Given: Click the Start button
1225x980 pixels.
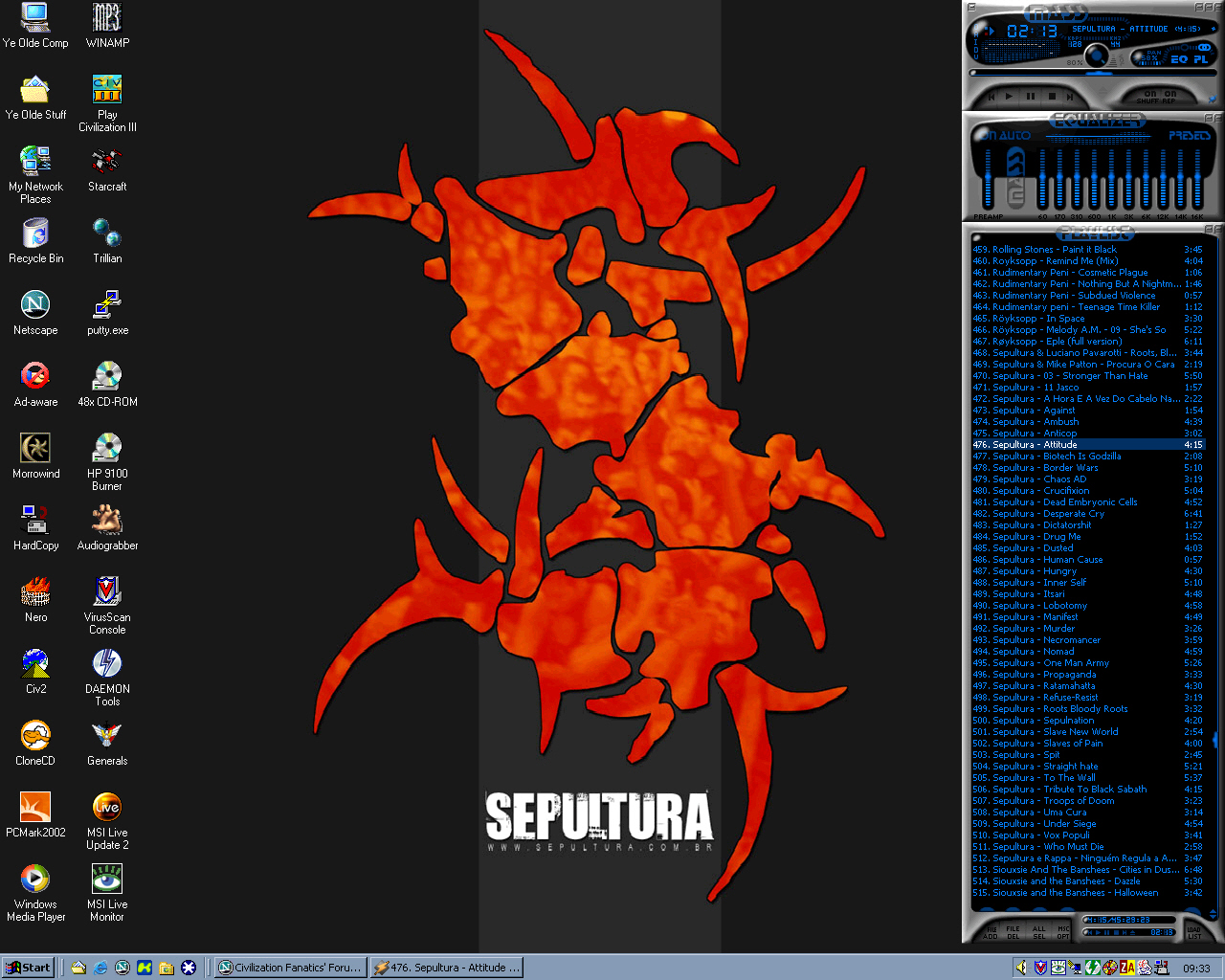Looking at the screenshot, I should click(x=28, y=968).
